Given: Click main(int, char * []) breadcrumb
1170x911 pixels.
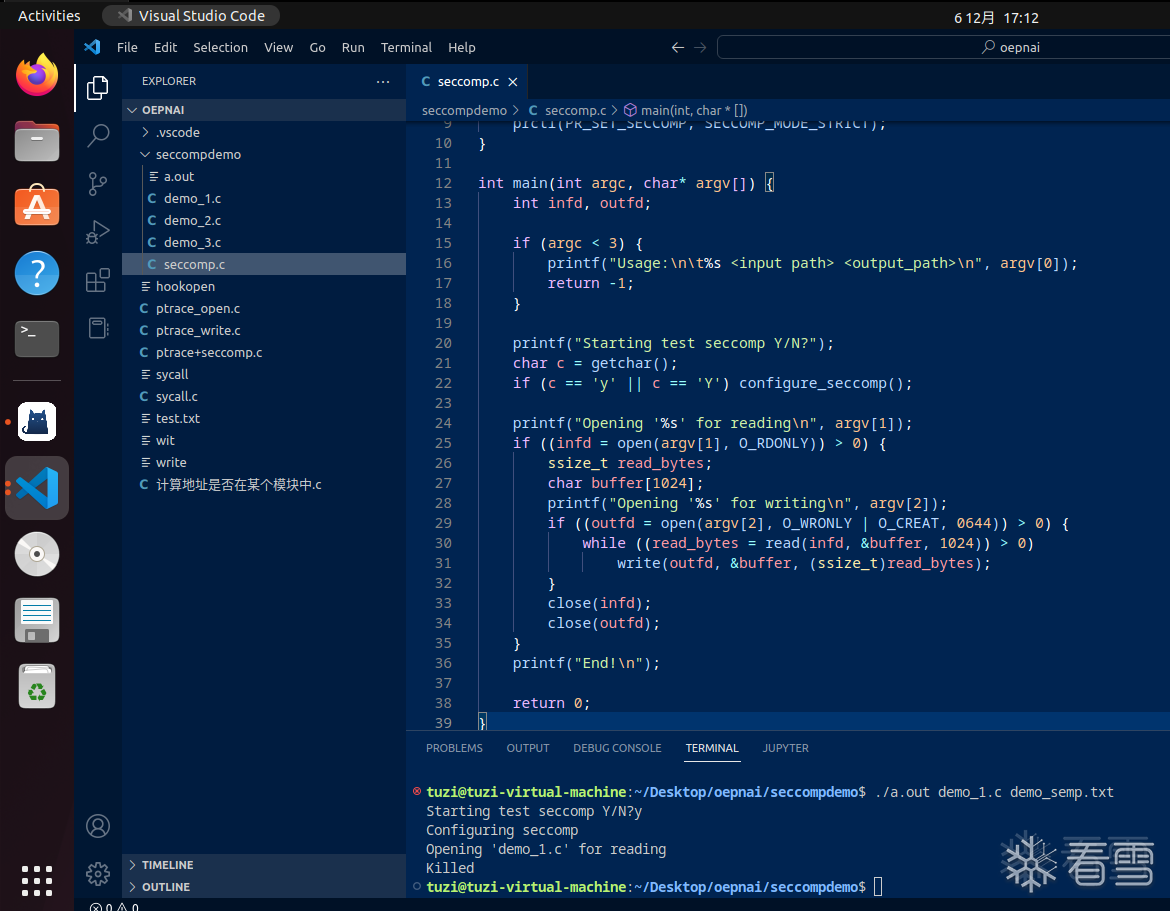Looking at the screenshot, I should (686, 110).
